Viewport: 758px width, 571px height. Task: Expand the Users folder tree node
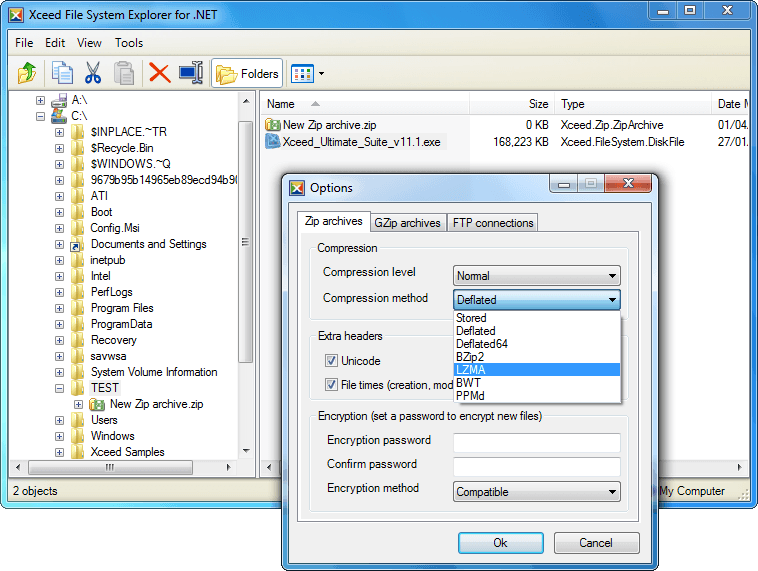[59, 421]
